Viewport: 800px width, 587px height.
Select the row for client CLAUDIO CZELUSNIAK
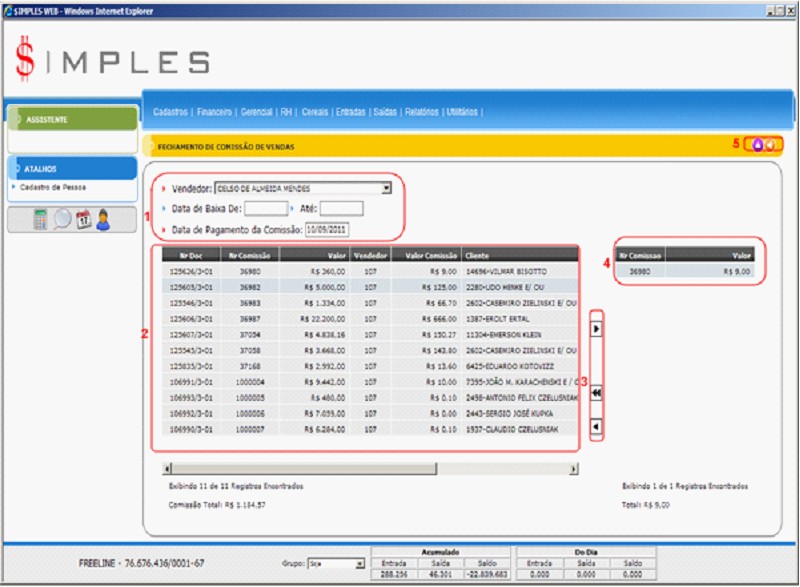click(x=370, y=429)
